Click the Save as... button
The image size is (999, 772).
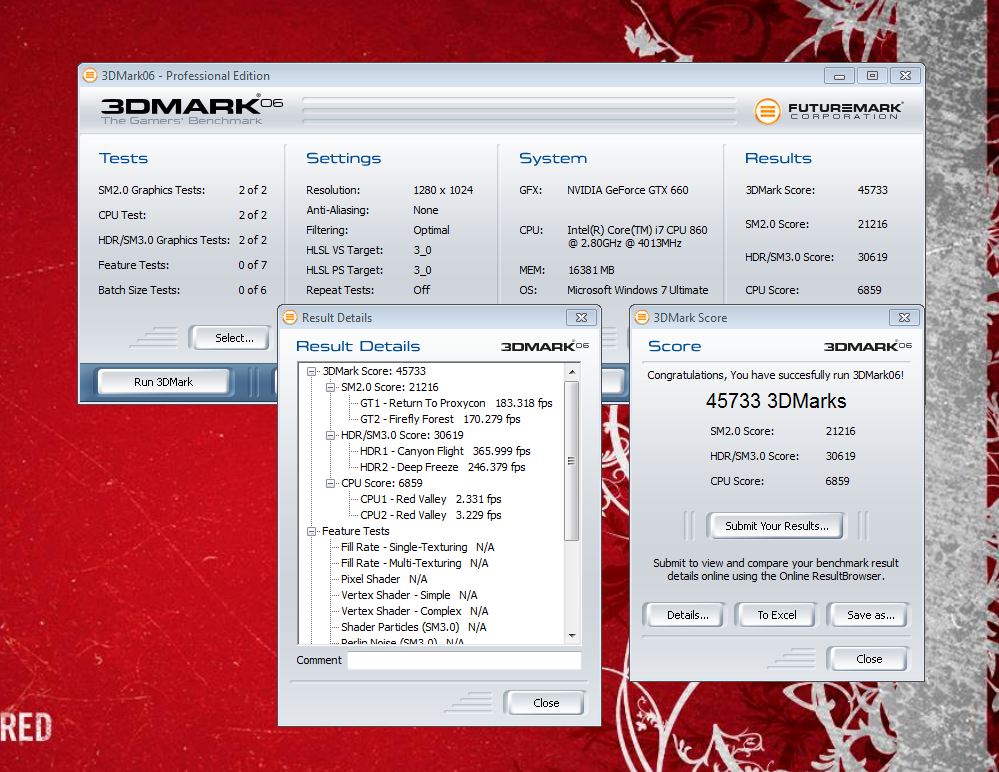pos(870,615)
